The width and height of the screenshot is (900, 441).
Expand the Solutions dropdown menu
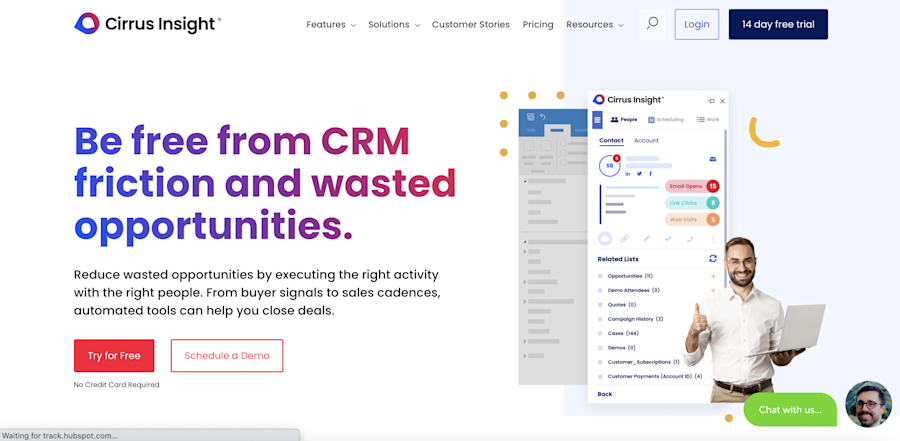pyautogui.click(x=394, y=25)
